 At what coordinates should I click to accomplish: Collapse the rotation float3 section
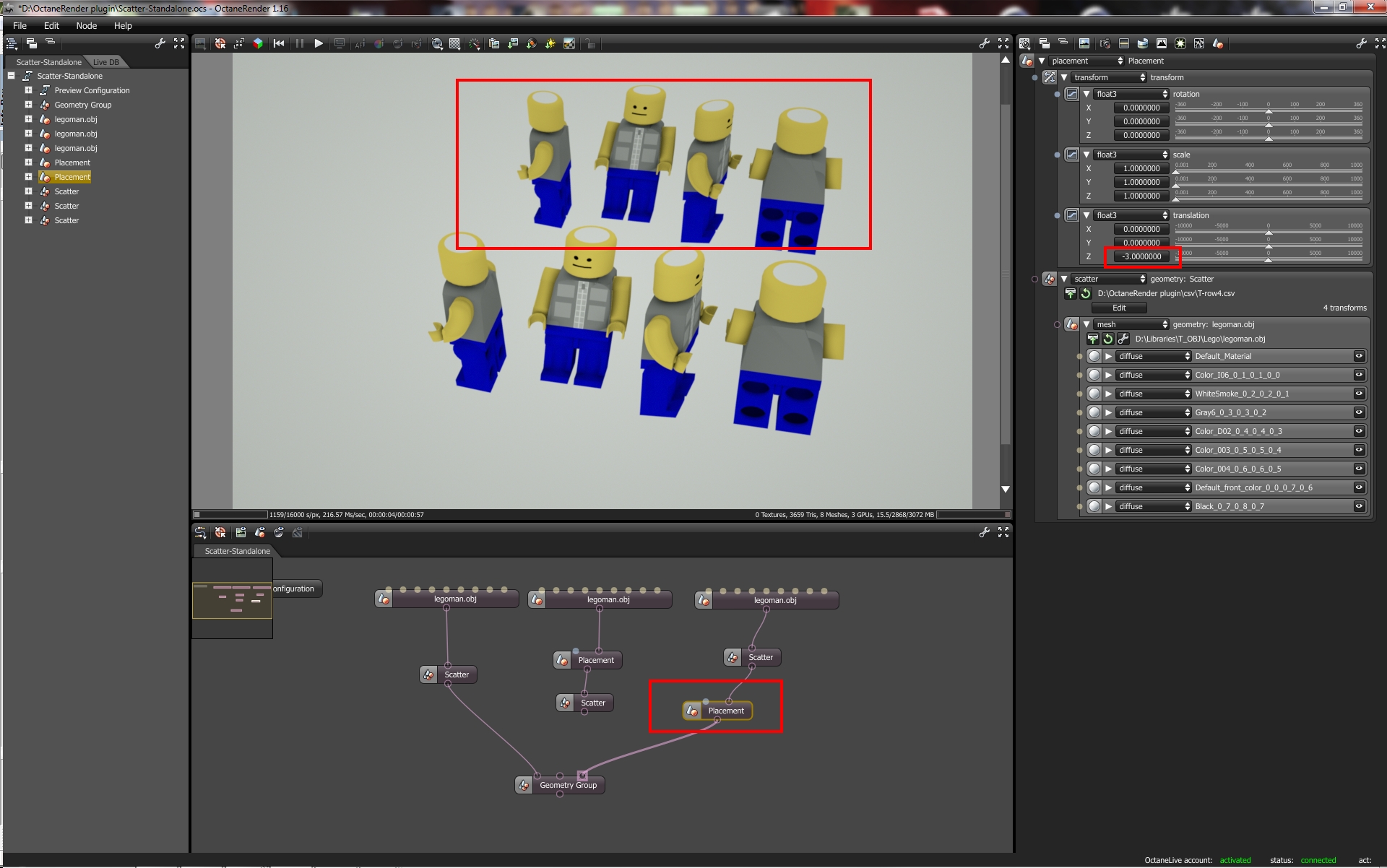(1086, 95)
